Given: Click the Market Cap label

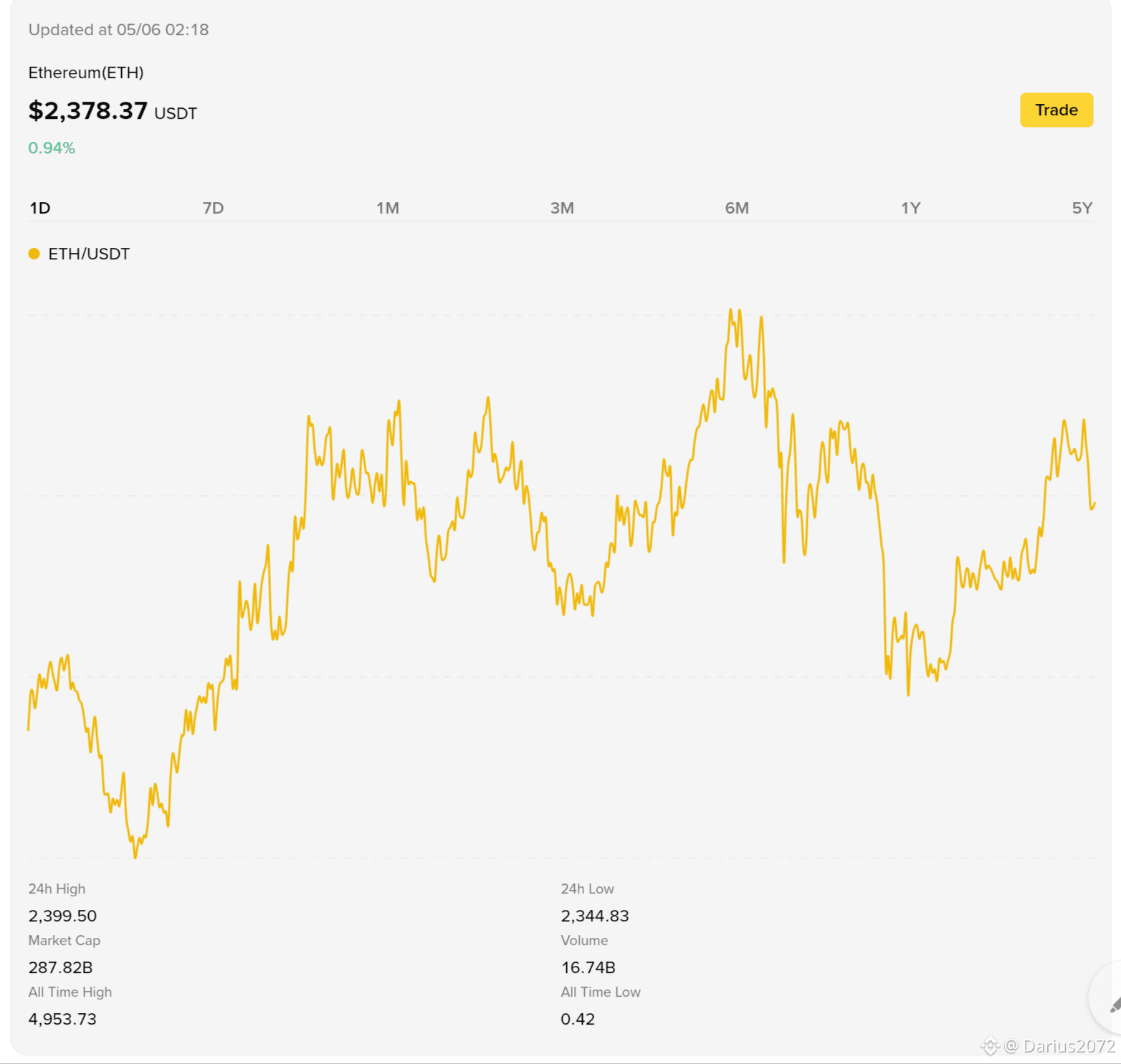Looking at the screenshot, I should coord(65,940).
